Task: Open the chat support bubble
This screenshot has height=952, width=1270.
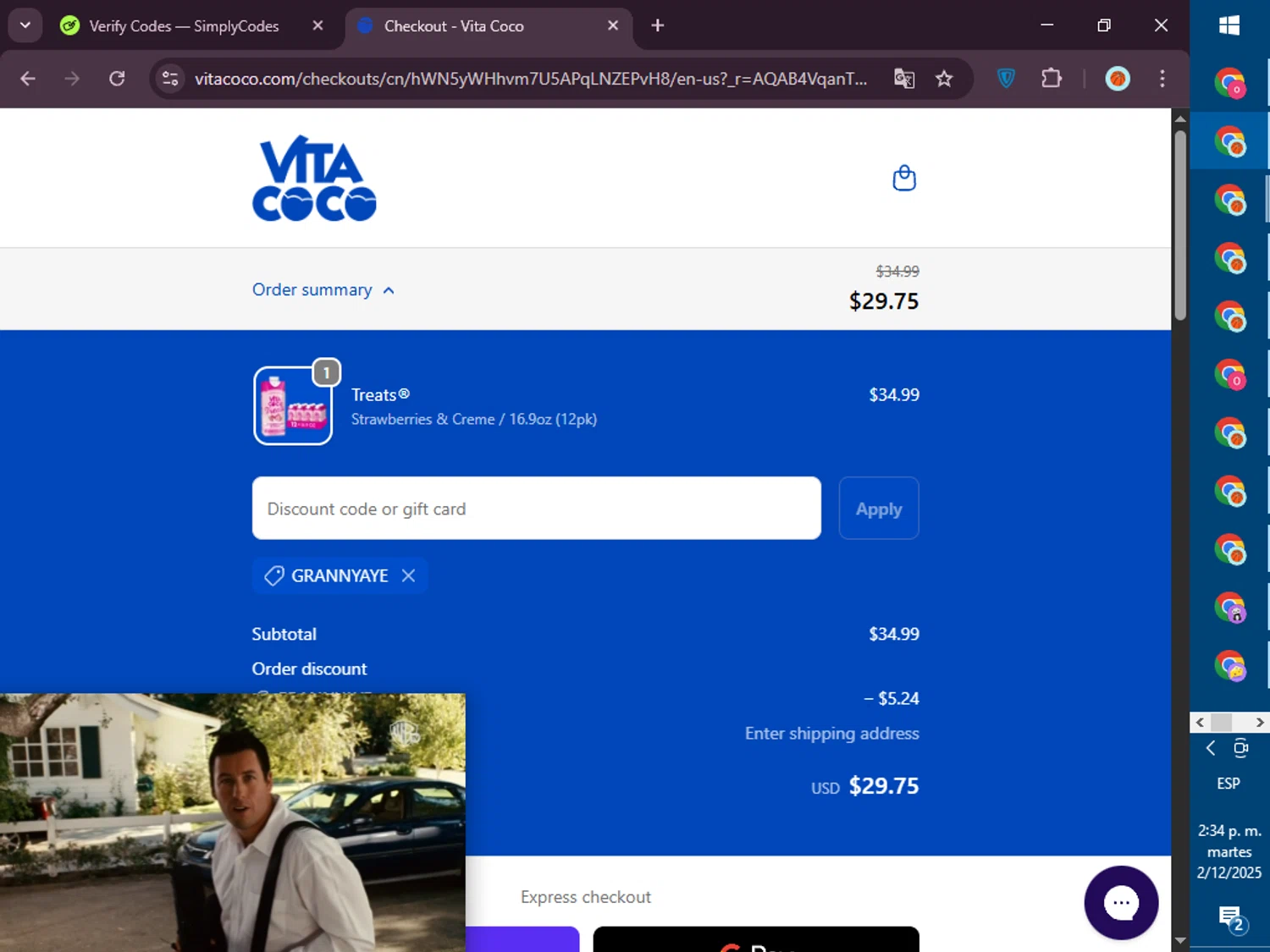Action: [x=1121, y=903]
